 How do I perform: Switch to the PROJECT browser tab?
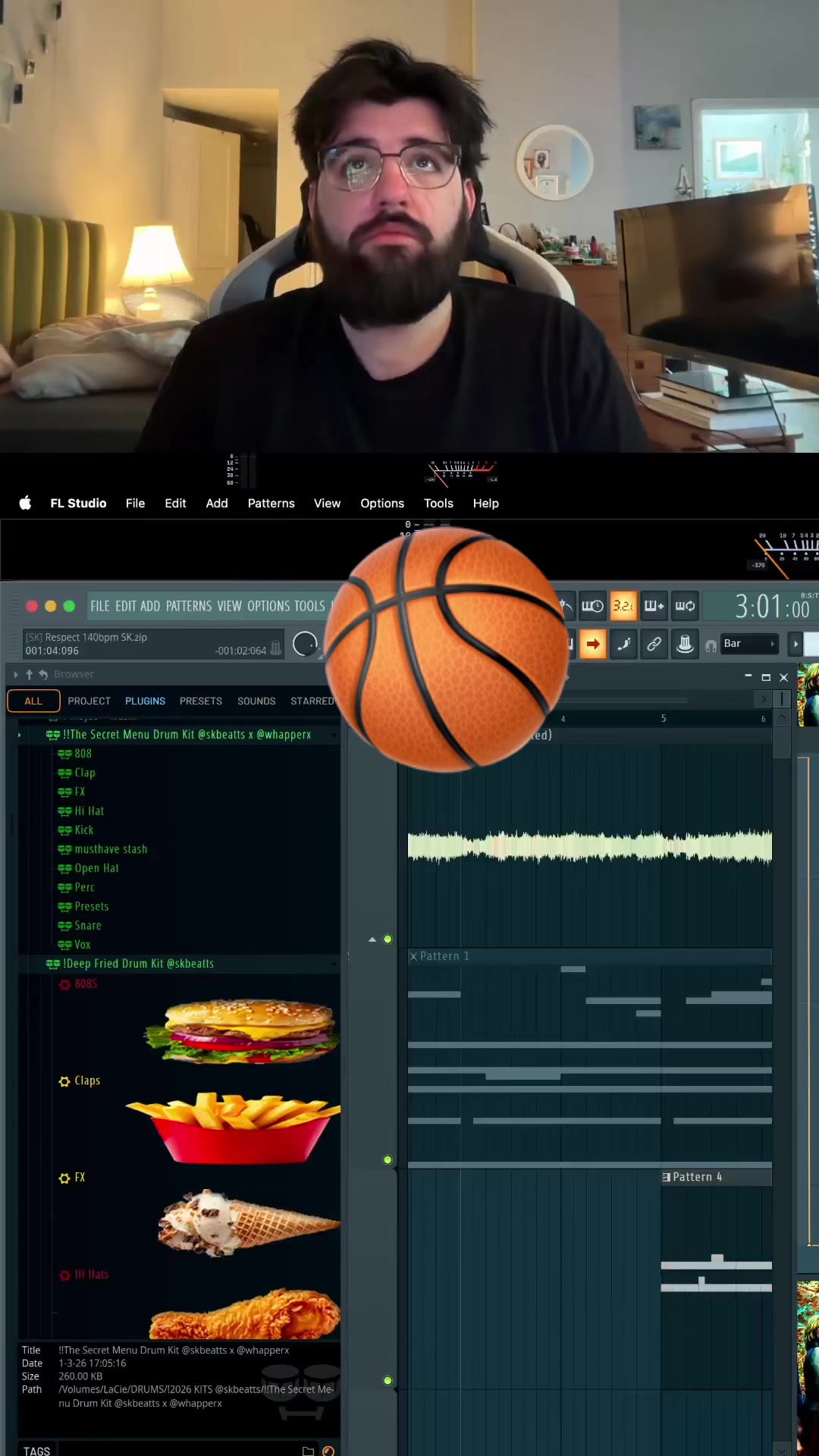point(89,701)
